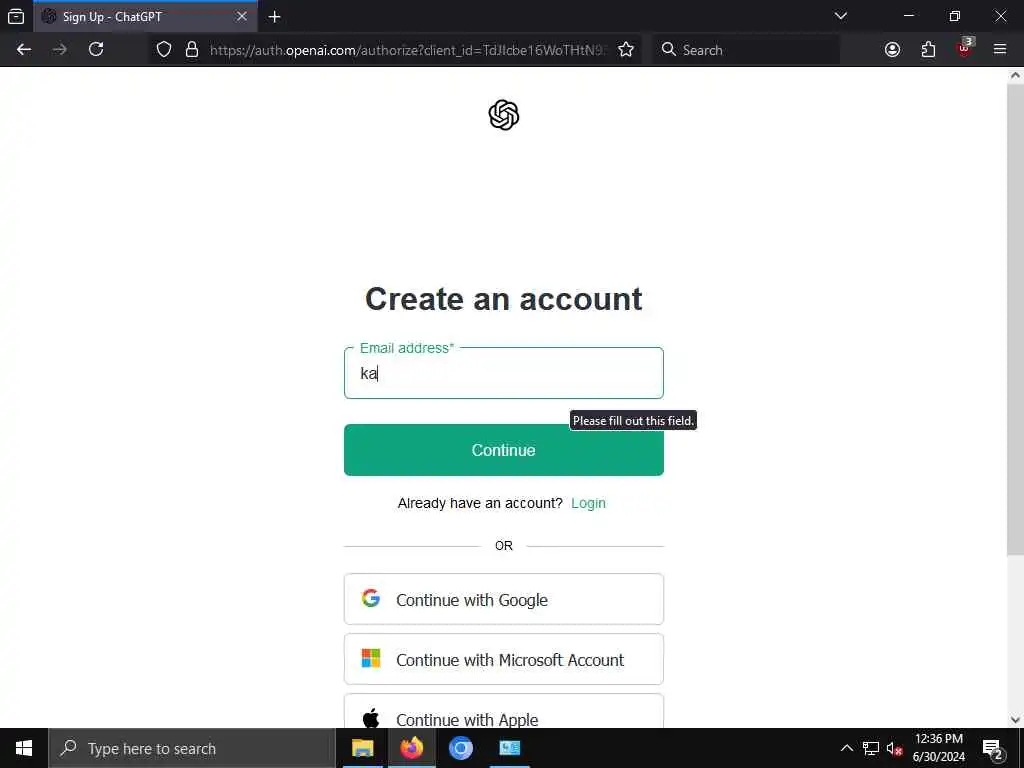Select the Sign Up - ChatGPT tab
The image size is (1024, 768).
145,17
